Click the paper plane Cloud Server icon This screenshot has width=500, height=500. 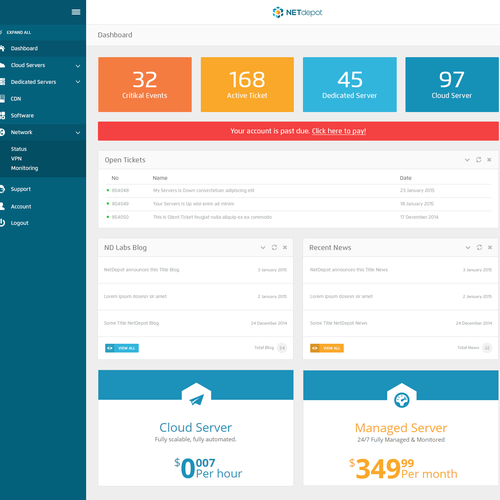[x=196, y=399]
